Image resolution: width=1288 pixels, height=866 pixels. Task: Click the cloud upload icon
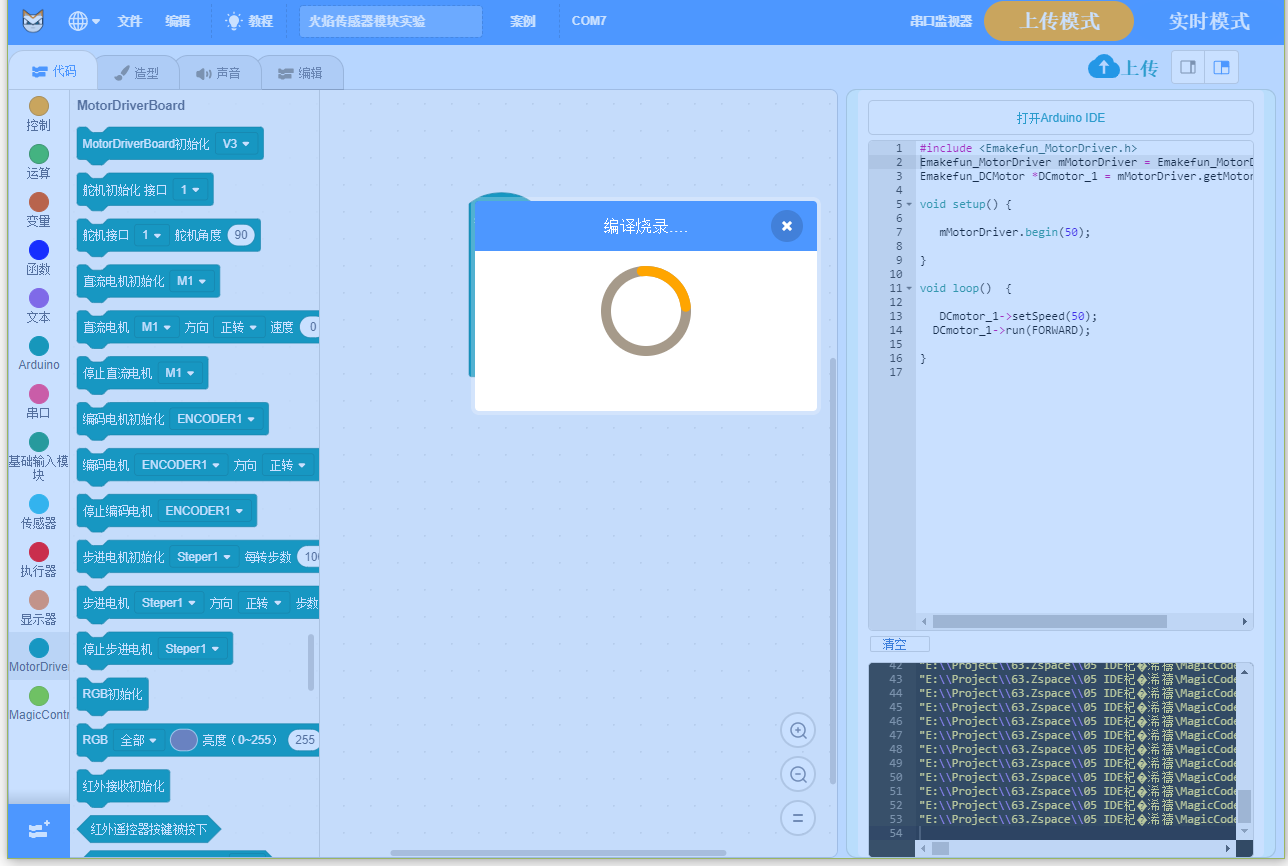[x=1104, y=67]
